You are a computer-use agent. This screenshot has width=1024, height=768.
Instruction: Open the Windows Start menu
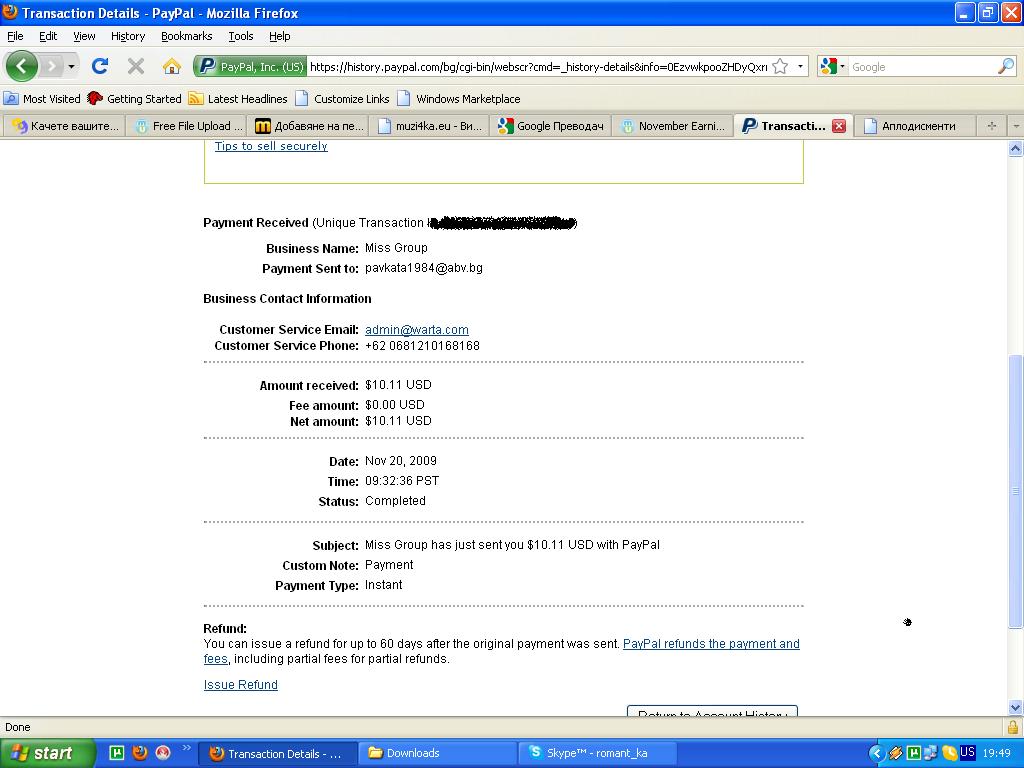coord(46,753)
